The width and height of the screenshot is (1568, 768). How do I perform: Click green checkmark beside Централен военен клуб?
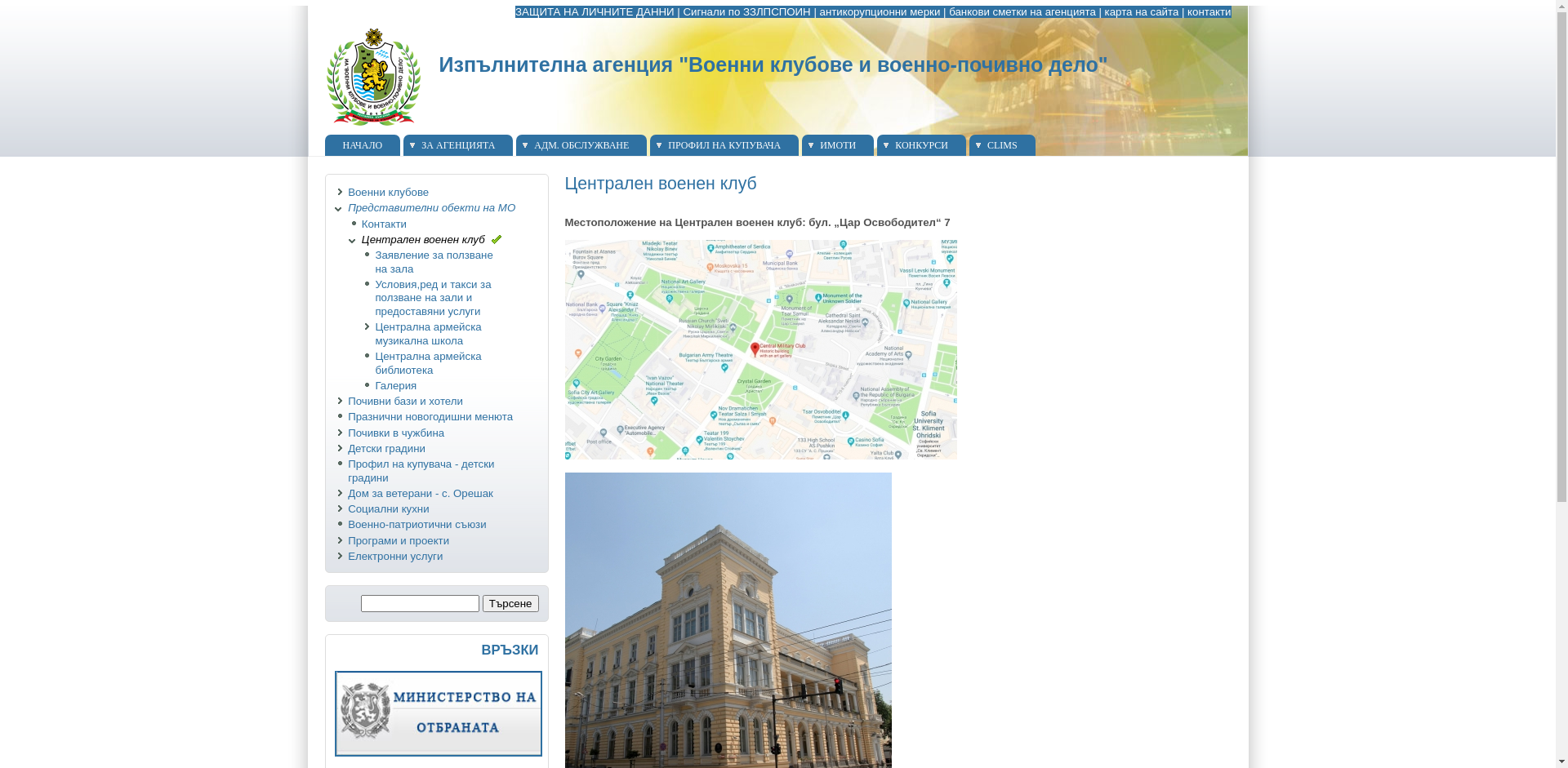click(498, 239)
